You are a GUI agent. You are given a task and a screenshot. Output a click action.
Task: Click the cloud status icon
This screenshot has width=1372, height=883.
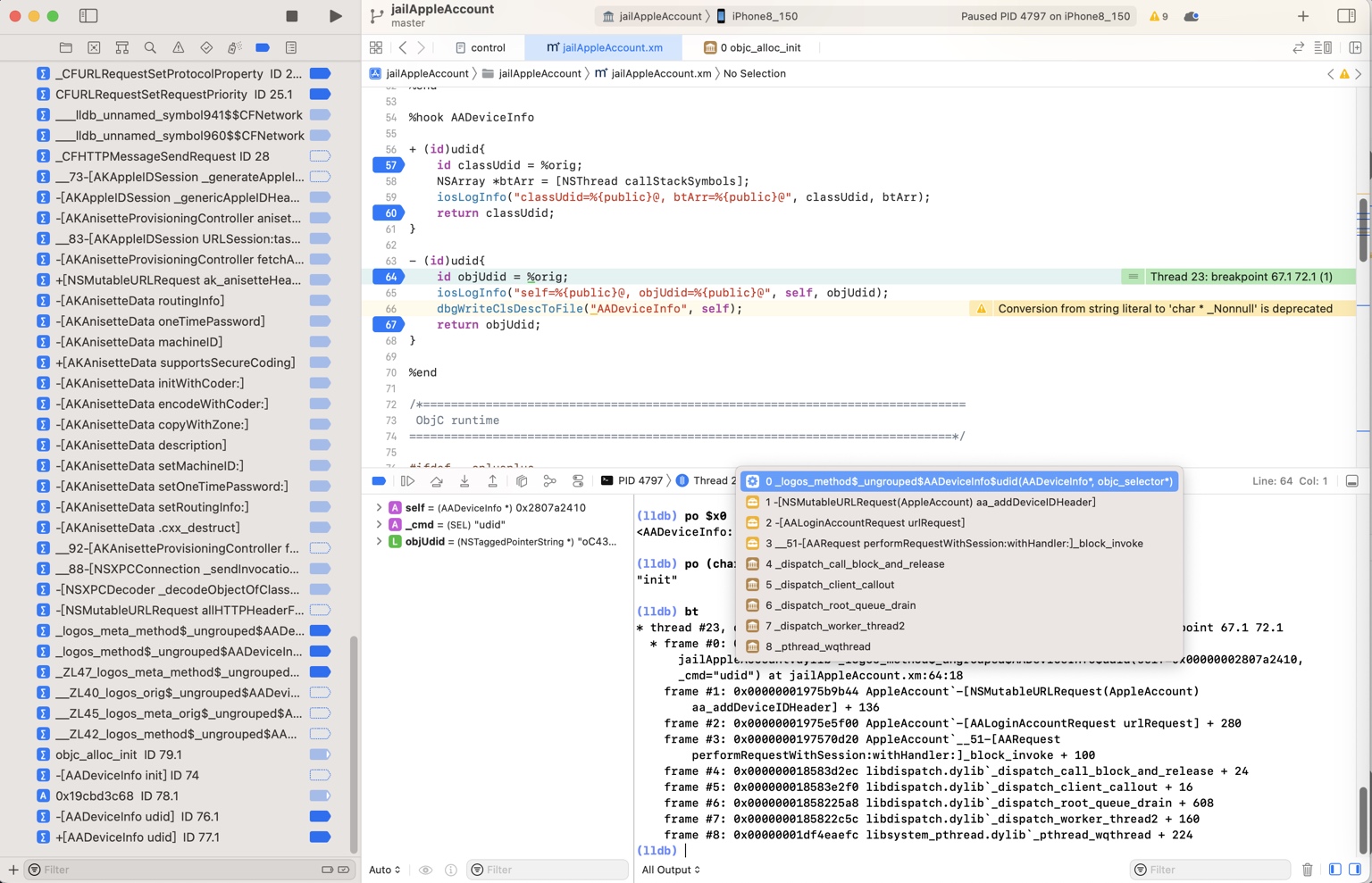[x=1192, y=16]
